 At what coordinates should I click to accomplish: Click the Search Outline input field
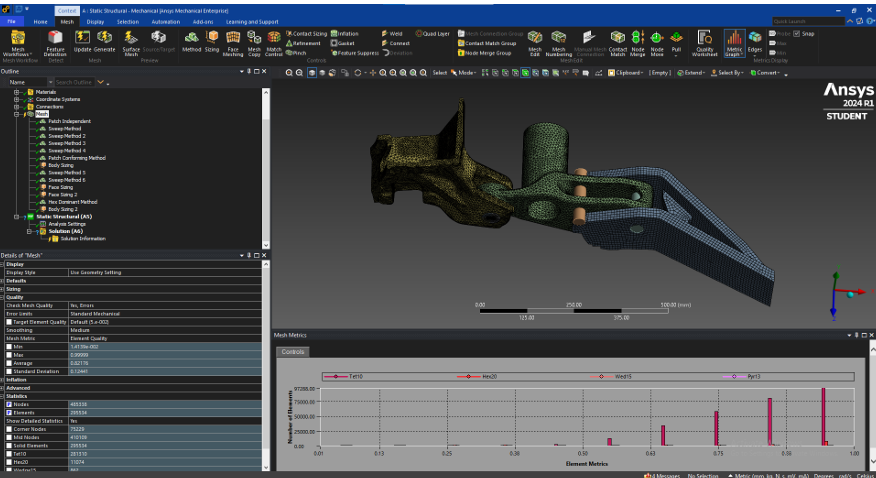tap(73, 82)
